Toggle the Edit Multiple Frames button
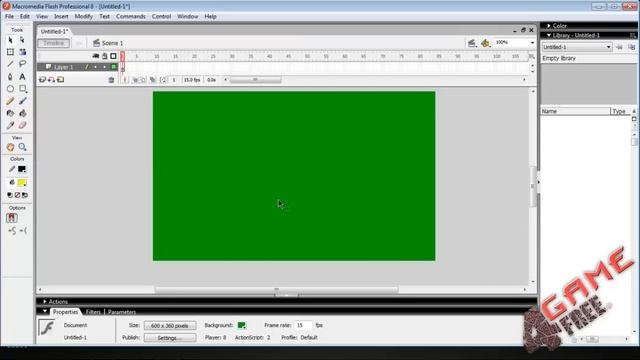Viewport: 640px width, 360px height. coord(153,80)
